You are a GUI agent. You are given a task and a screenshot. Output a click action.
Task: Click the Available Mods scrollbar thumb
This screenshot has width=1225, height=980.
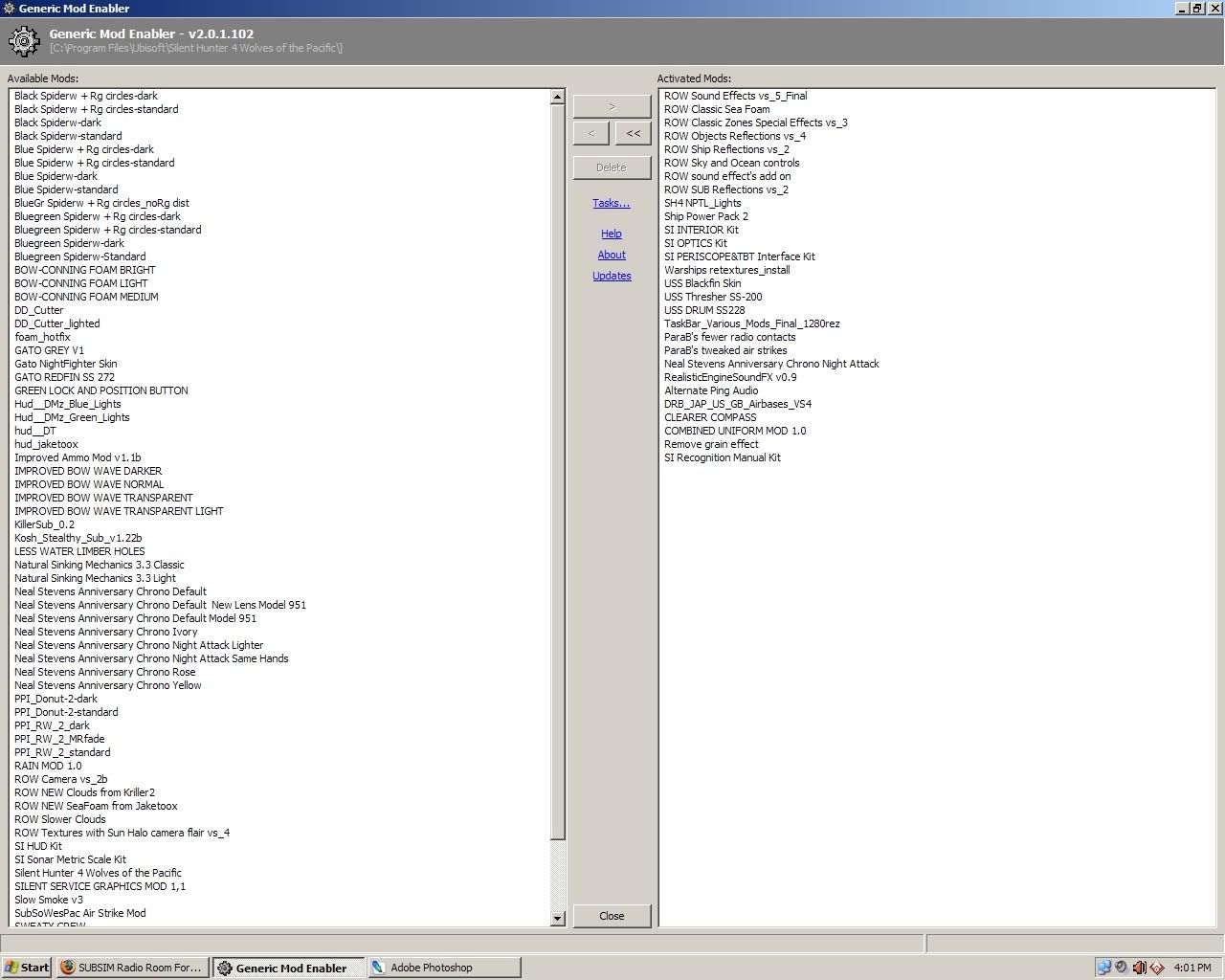pos(558,472)
